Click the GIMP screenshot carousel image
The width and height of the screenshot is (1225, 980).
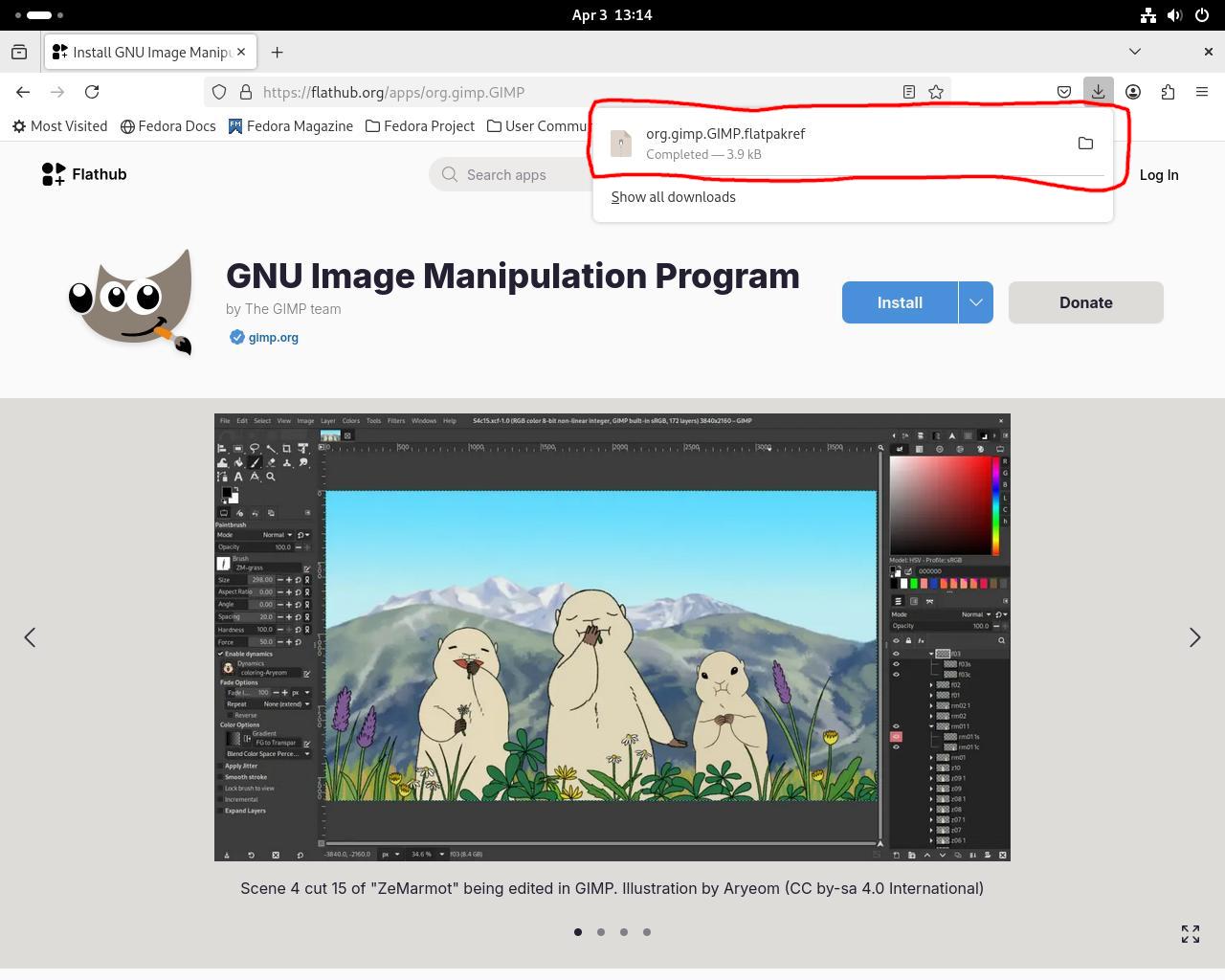click(x=612, y=637)
